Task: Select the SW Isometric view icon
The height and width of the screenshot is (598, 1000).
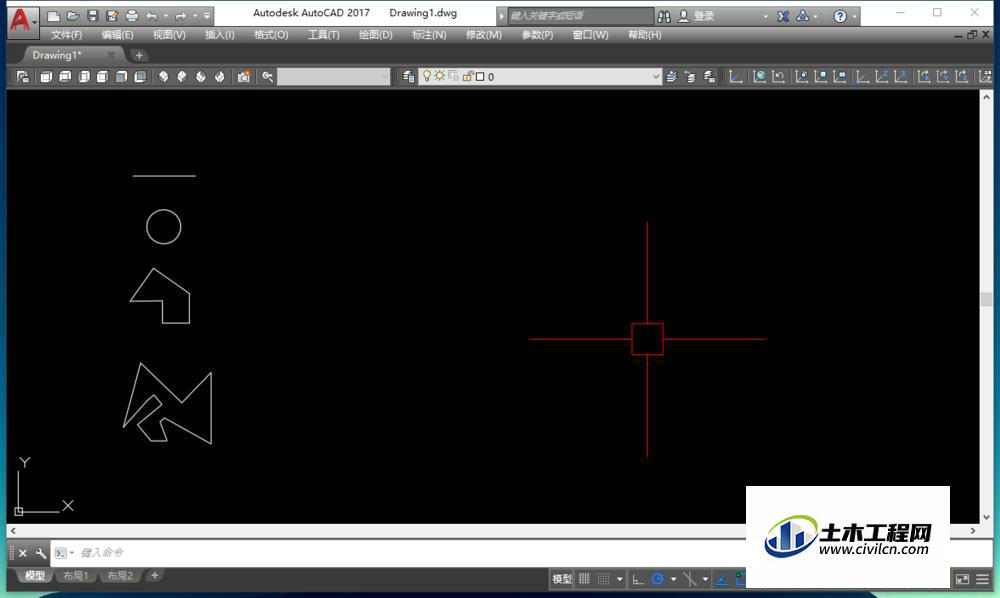Action: tap(163, 77)
